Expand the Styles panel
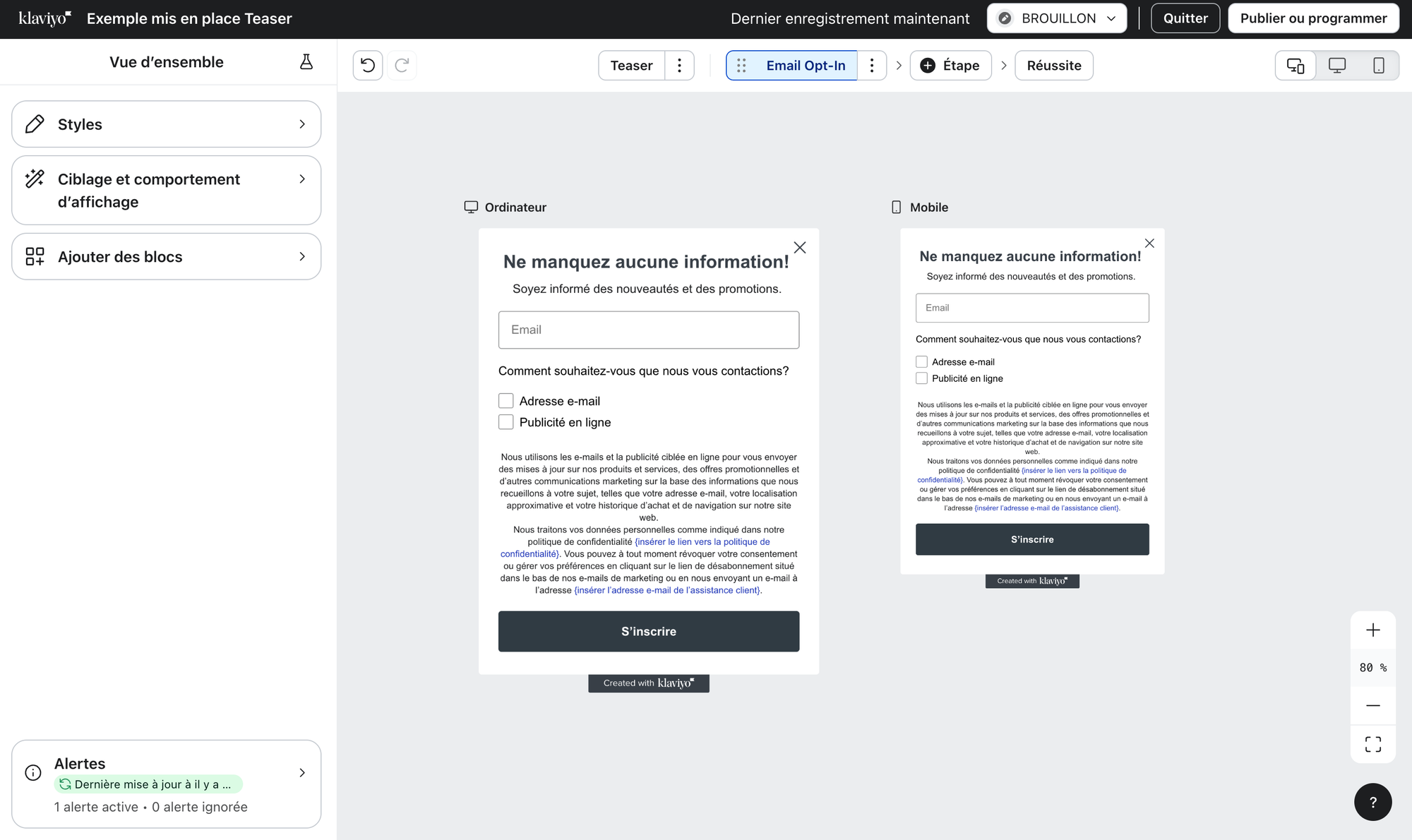This screenshot has width=1412, height=840. [x=167, y=124]
